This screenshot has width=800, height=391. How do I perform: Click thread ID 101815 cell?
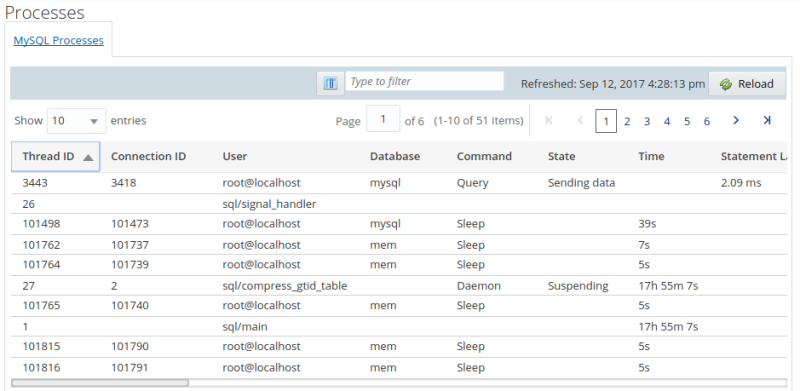pyautogui.click(x=41, y=346)
